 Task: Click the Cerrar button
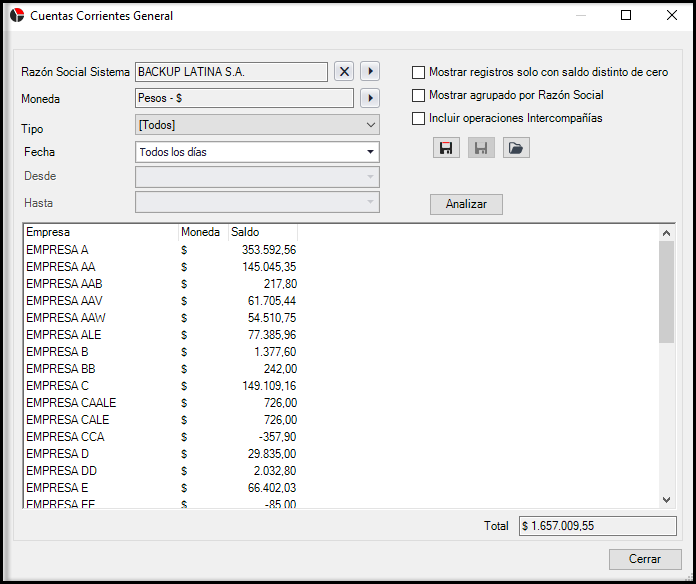pyautogui.click(x=645, y=559)
